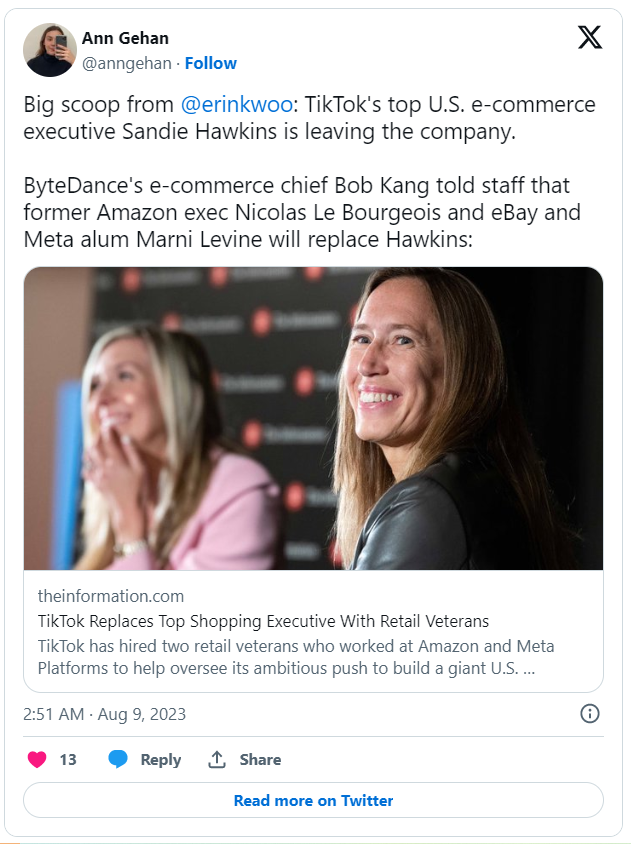The image size is (631, 844).
Task: Click the Reply text label
Action: coord(160,760)
